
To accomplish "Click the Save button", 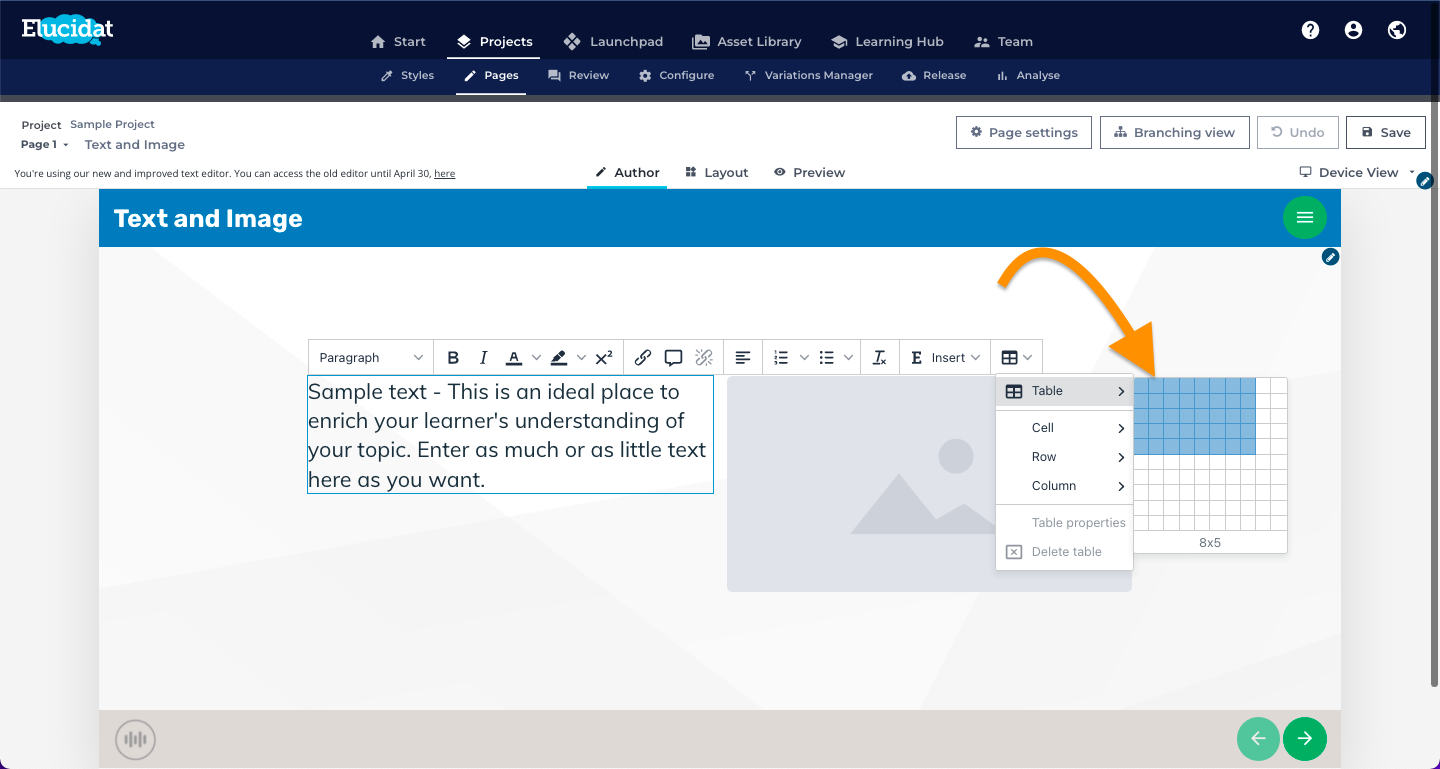I will (1385, 132).
